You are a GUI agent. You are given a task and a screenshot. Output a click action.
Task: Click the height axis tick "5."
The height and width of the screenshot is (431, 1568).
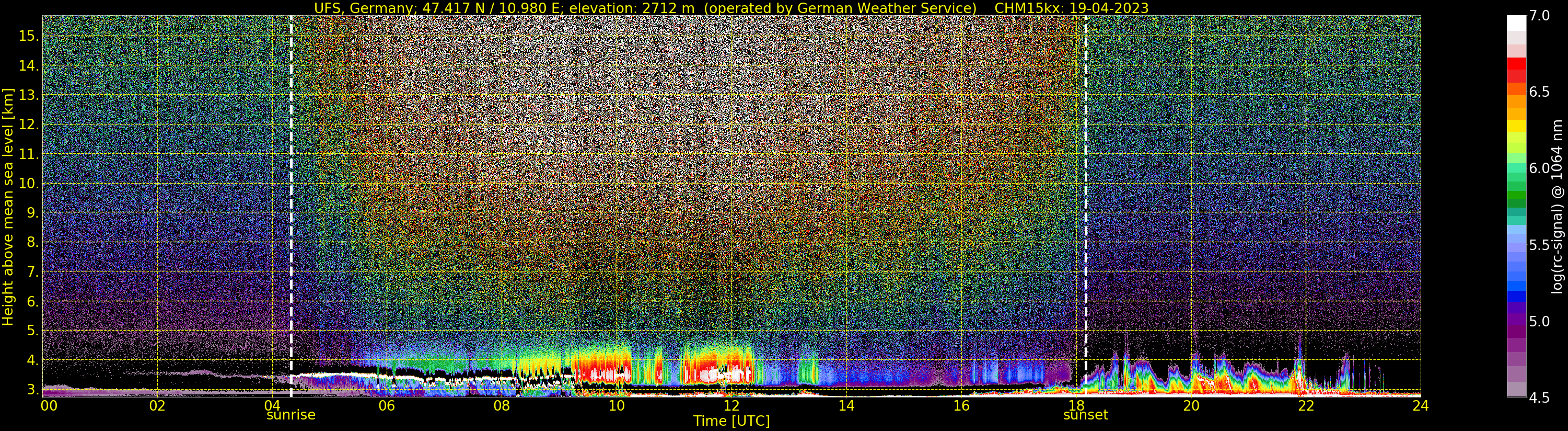pyautogui.click(x=32, y=331)
